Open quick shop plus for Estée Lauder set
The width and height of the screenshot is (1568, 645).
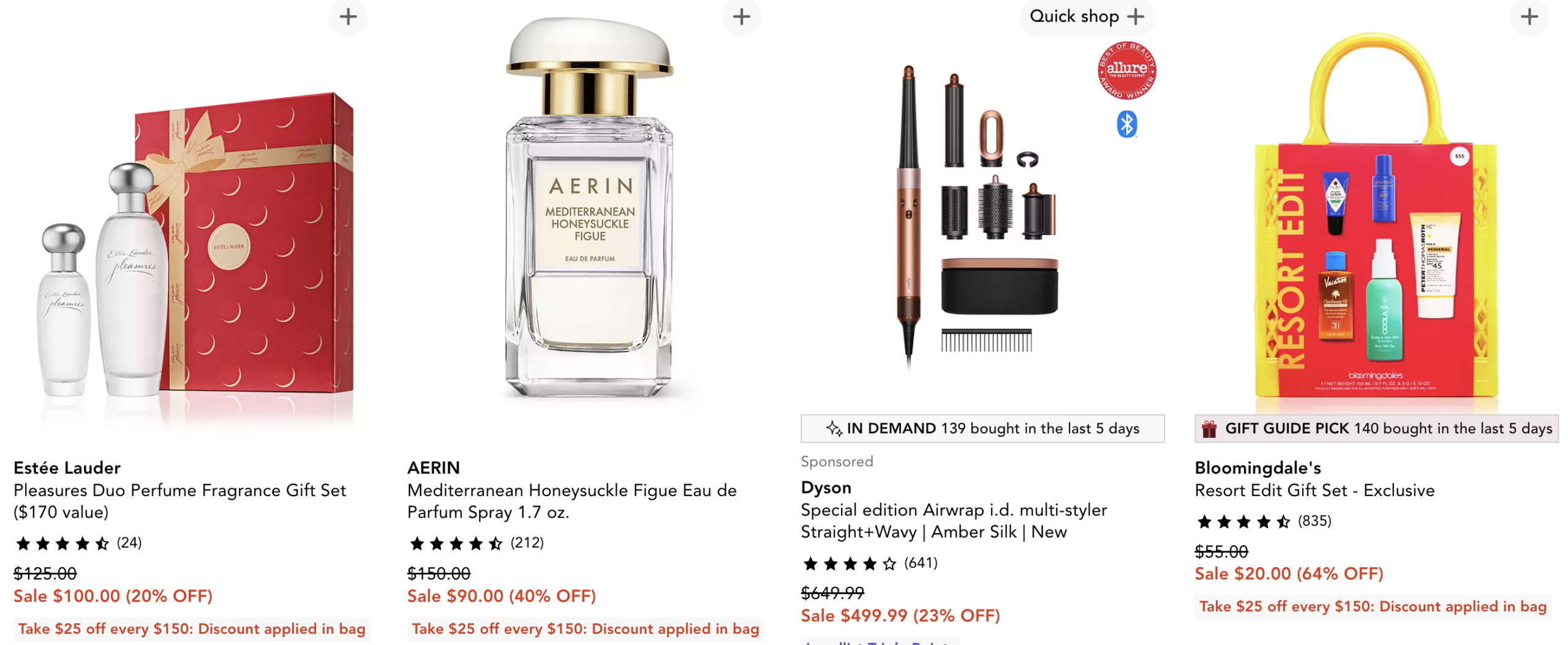(347, 17)
